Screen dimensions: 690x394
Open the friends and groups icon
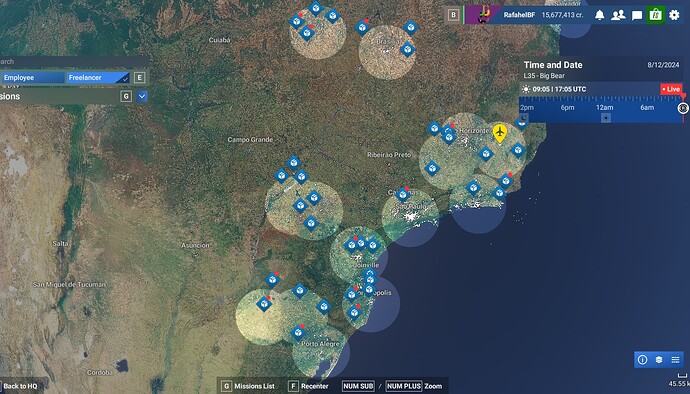click(x=618, y=15)
